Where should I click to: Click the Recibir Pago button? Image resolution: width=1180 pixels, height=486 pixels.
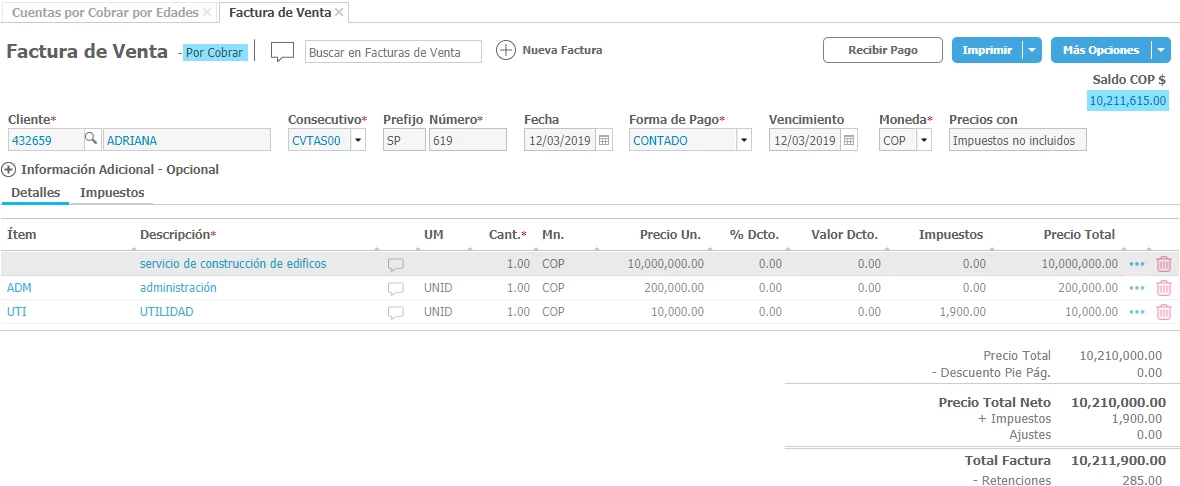click(x=883, y=50)
